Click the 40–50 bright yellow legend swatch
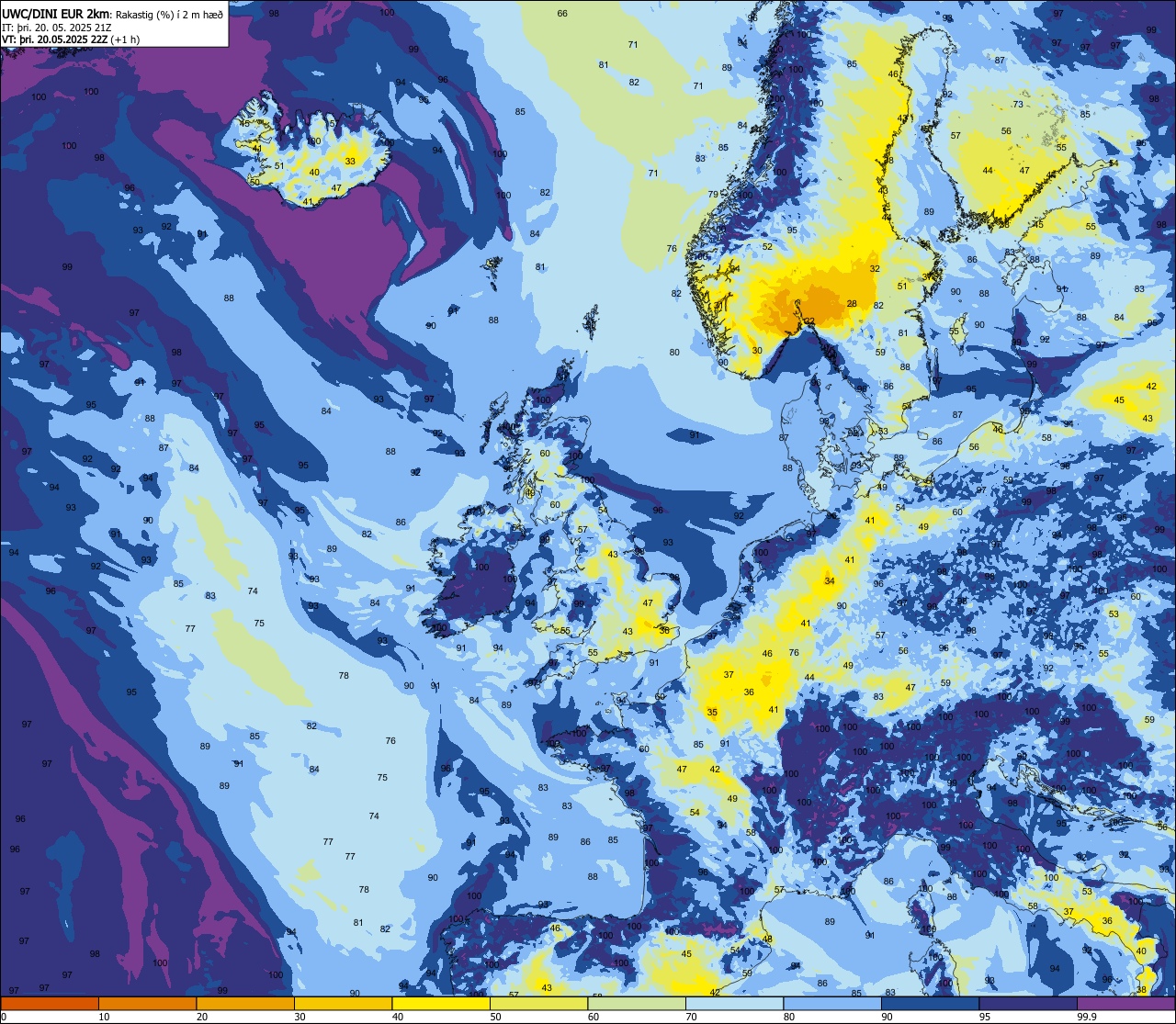Screen dimensions: 1176x1024 point(441,1003)
